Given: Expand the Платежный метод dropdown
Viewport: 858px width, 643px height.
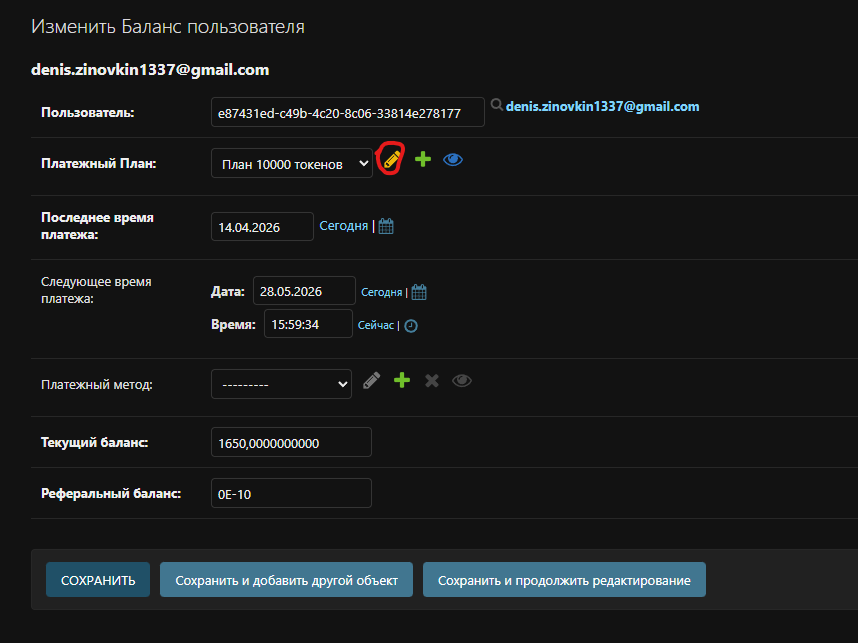Looking at the screenshot, I should pyautogui.click(x=281, y=384).
